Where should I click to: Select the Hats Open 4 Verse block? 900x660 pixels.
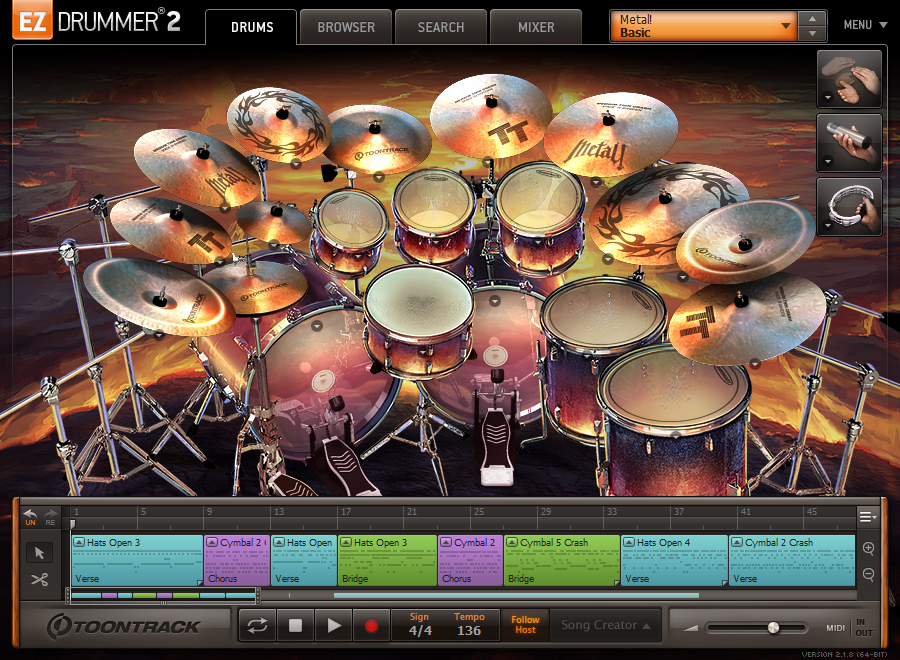(674, 561)
